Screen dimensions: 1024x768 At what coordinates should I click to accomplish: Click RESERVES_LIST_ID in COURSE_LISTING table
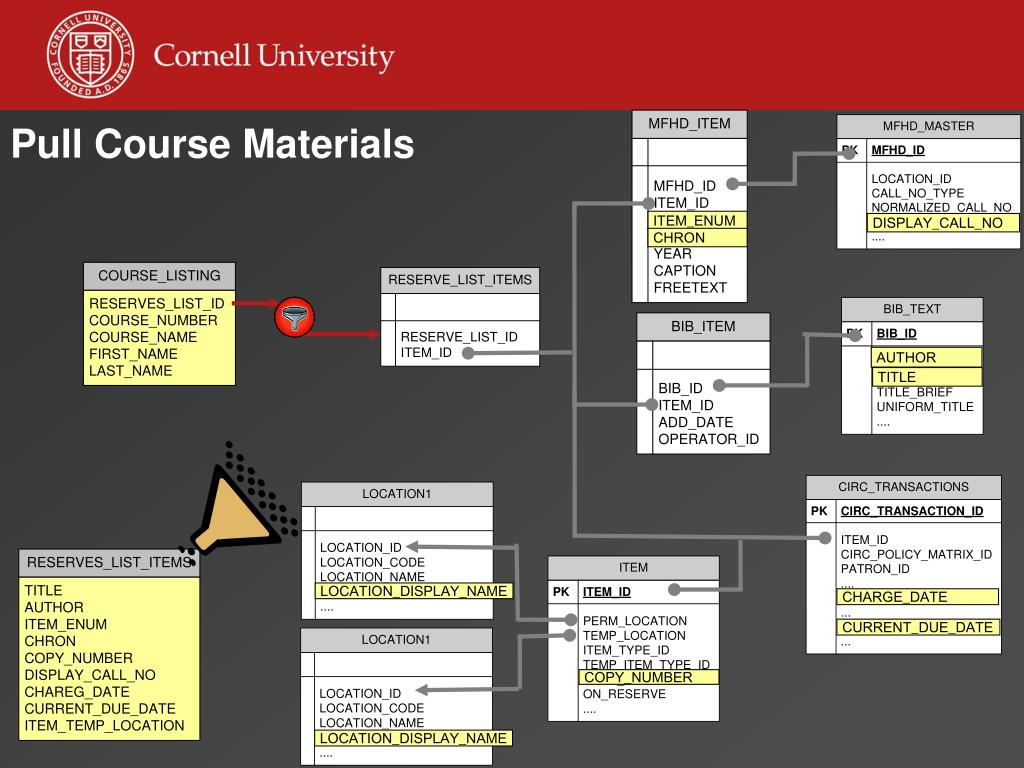tap(157, 304)
